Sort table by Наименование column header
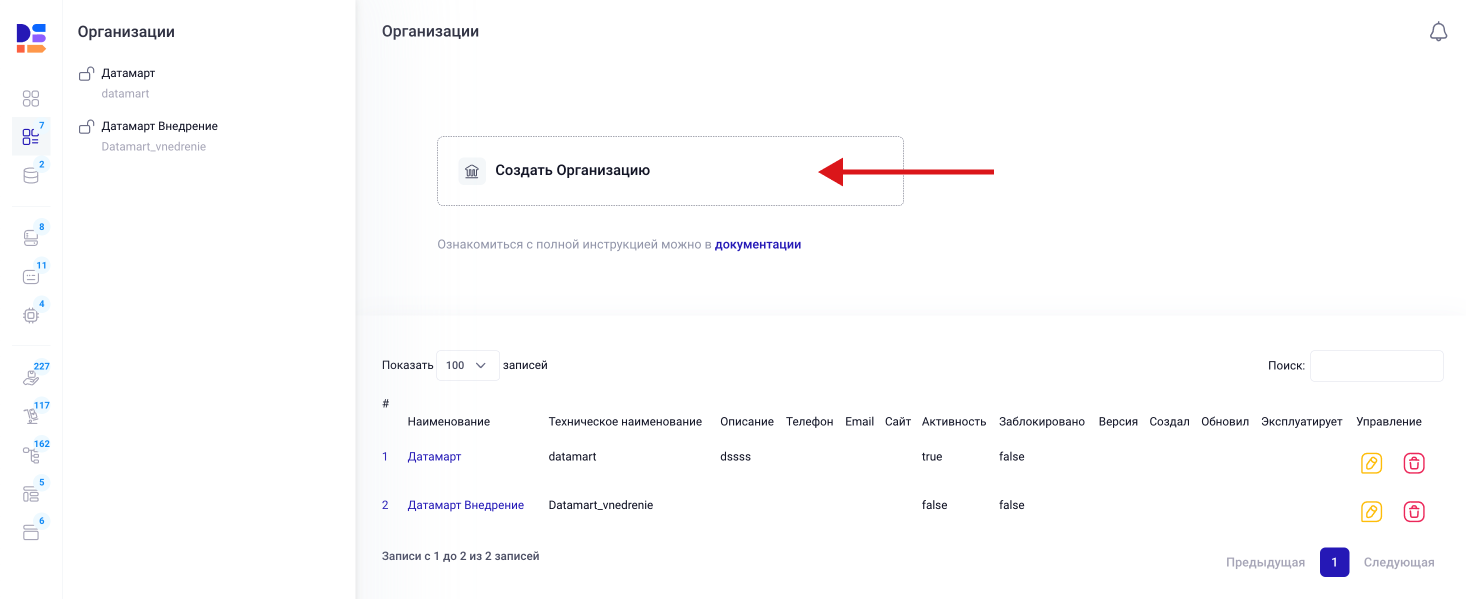The width and height of the screenshot is (1466, 599). [x=448, y=422]
